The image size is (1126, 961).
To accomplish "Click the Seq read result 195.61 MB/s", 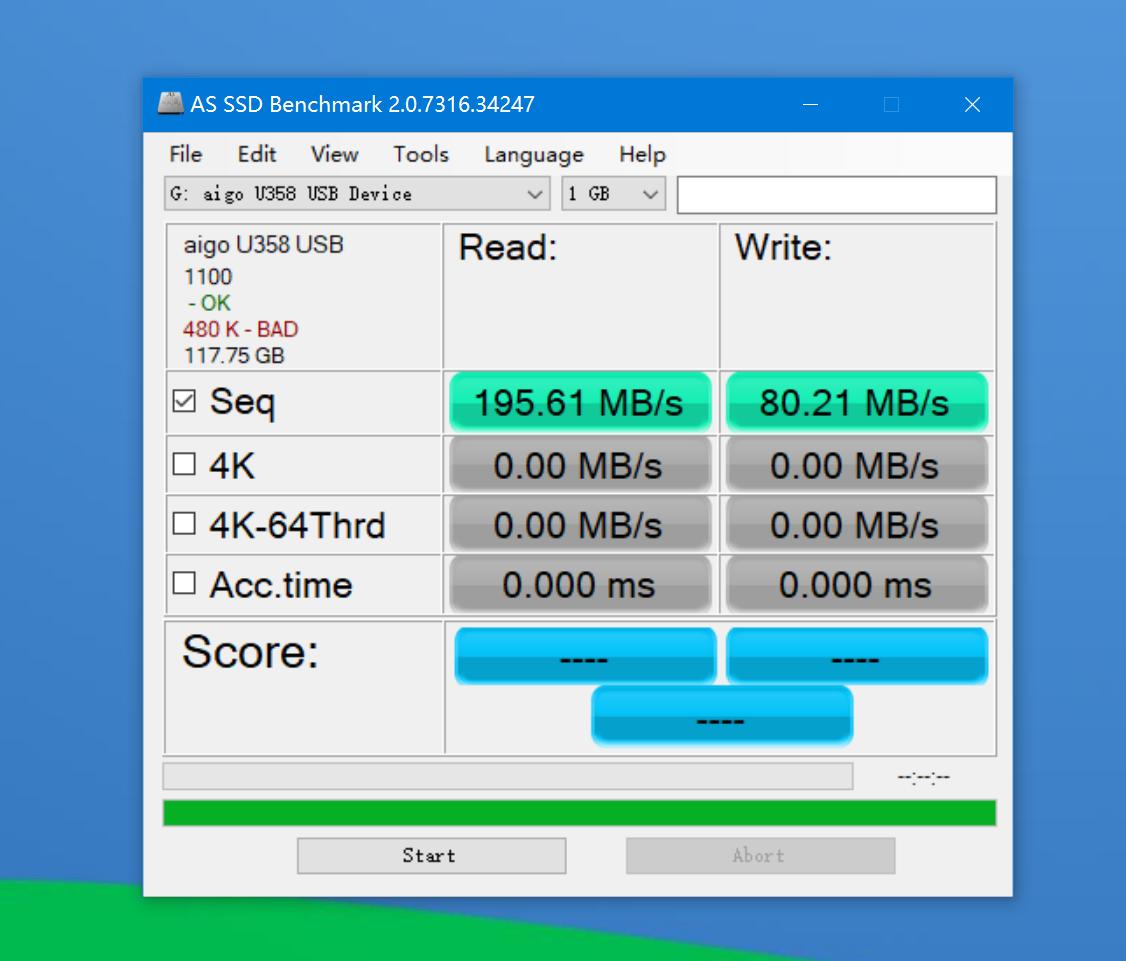I will pyautogui.click(x=580, y=401).
